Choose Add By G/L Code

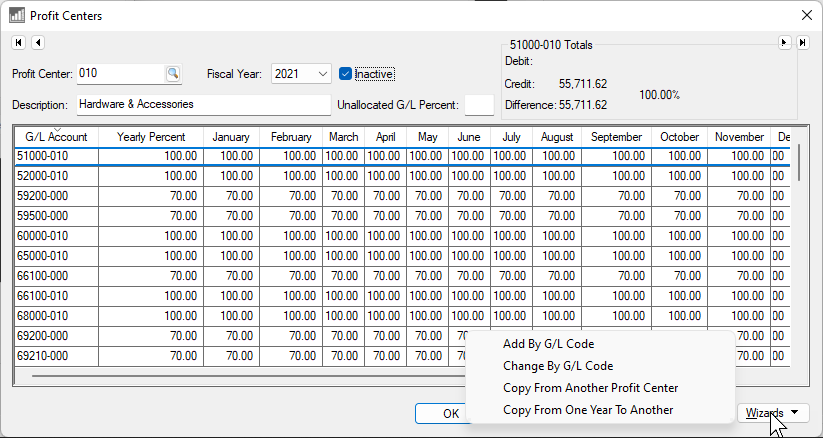(x=548, y=344)
